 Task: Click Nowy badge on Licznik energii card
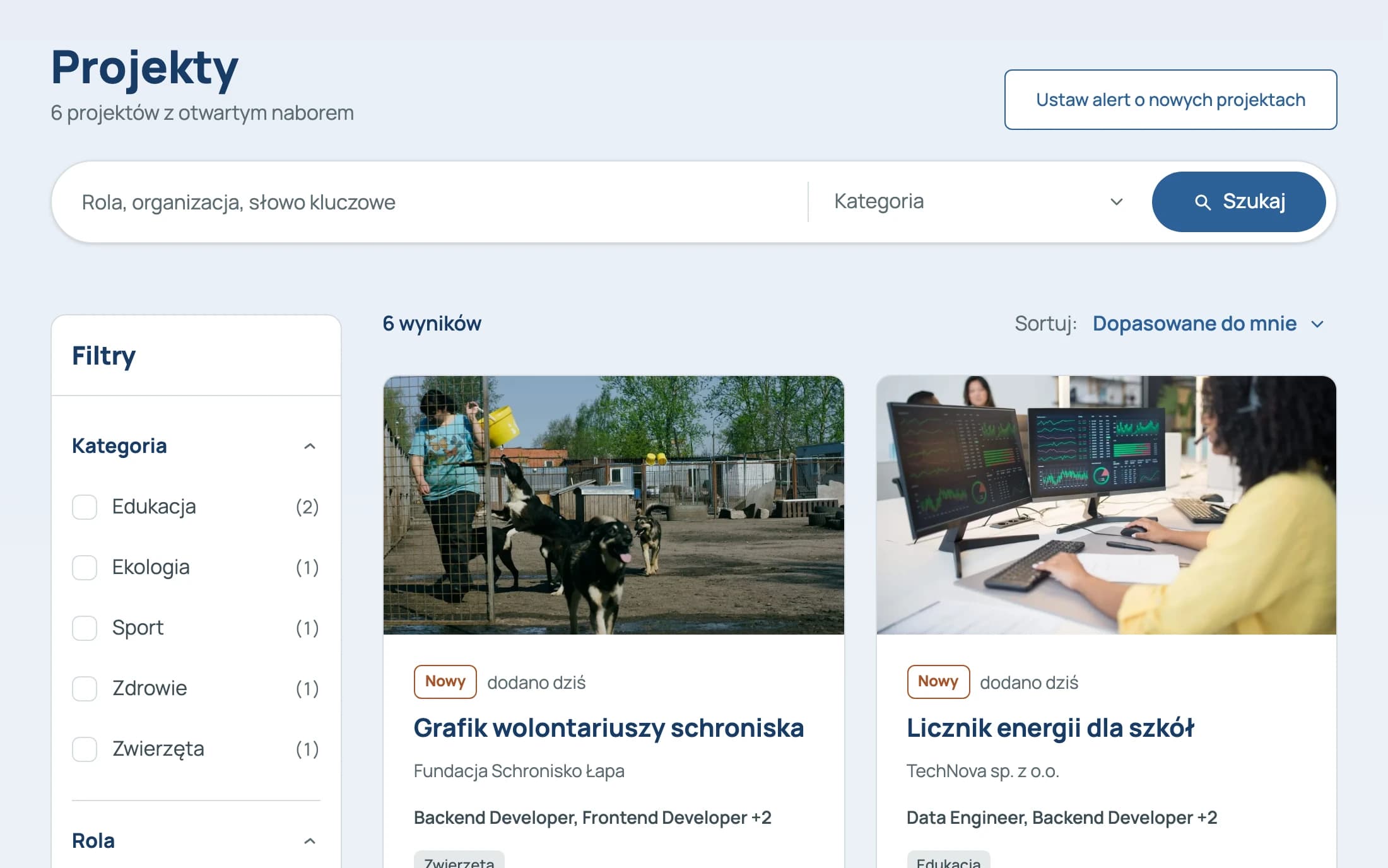coord(938,682)
